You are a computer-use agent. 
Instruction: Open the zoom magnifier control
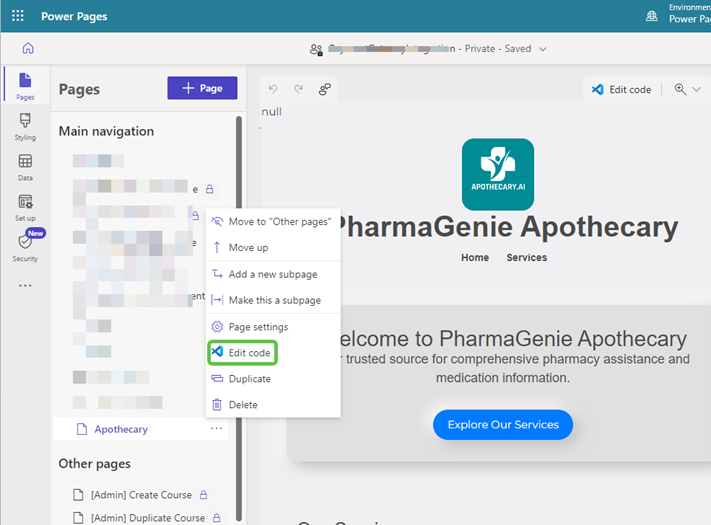pyautogui.click(x=680, y=89)
